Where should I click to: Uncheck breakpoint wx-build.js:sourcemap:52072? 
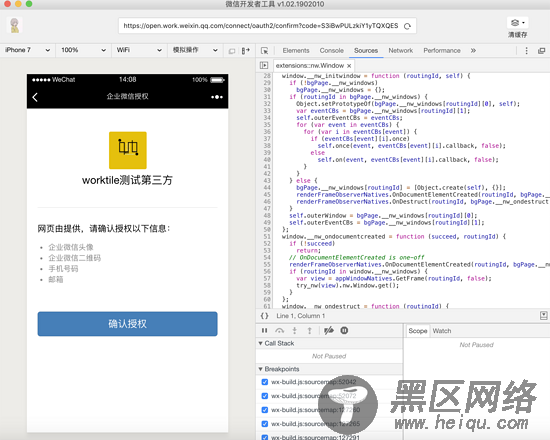point(265,396)
